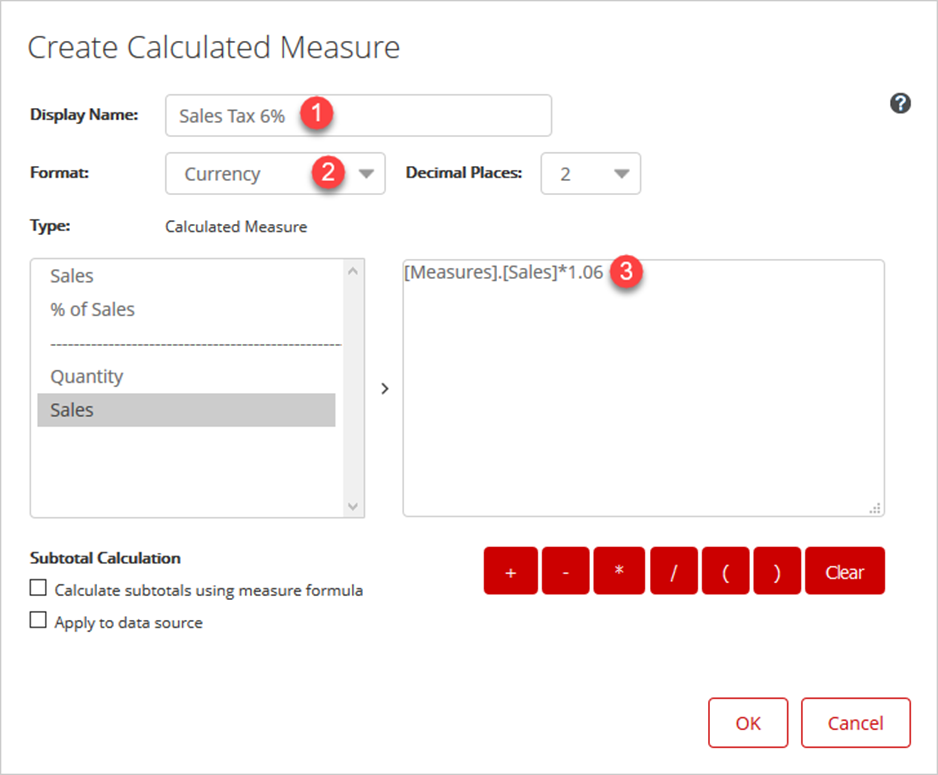Open the Format Currency dropdown
This screenshot has width=938, height=775.
point(275,173)
